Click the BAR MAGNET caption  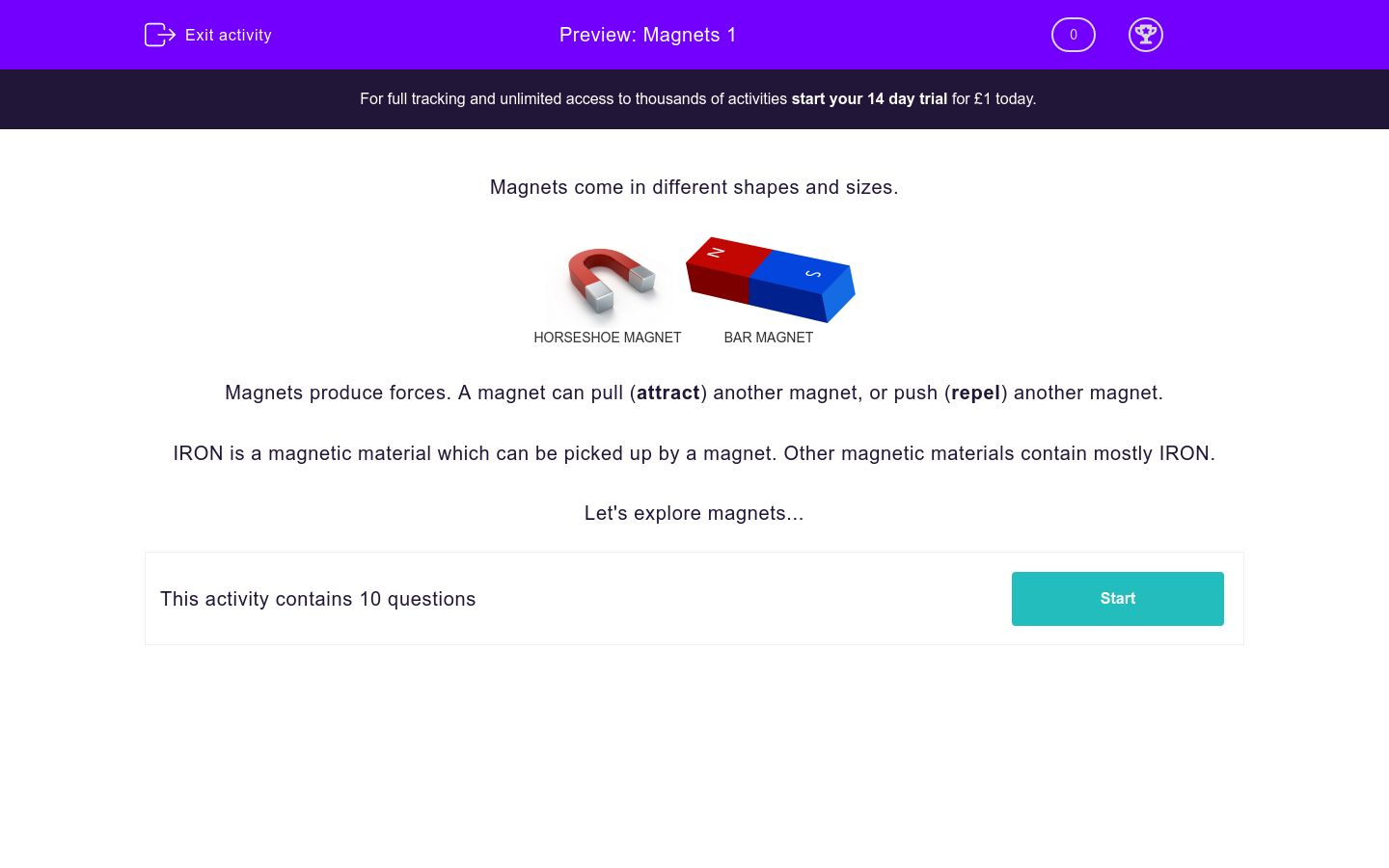[769, 338]
